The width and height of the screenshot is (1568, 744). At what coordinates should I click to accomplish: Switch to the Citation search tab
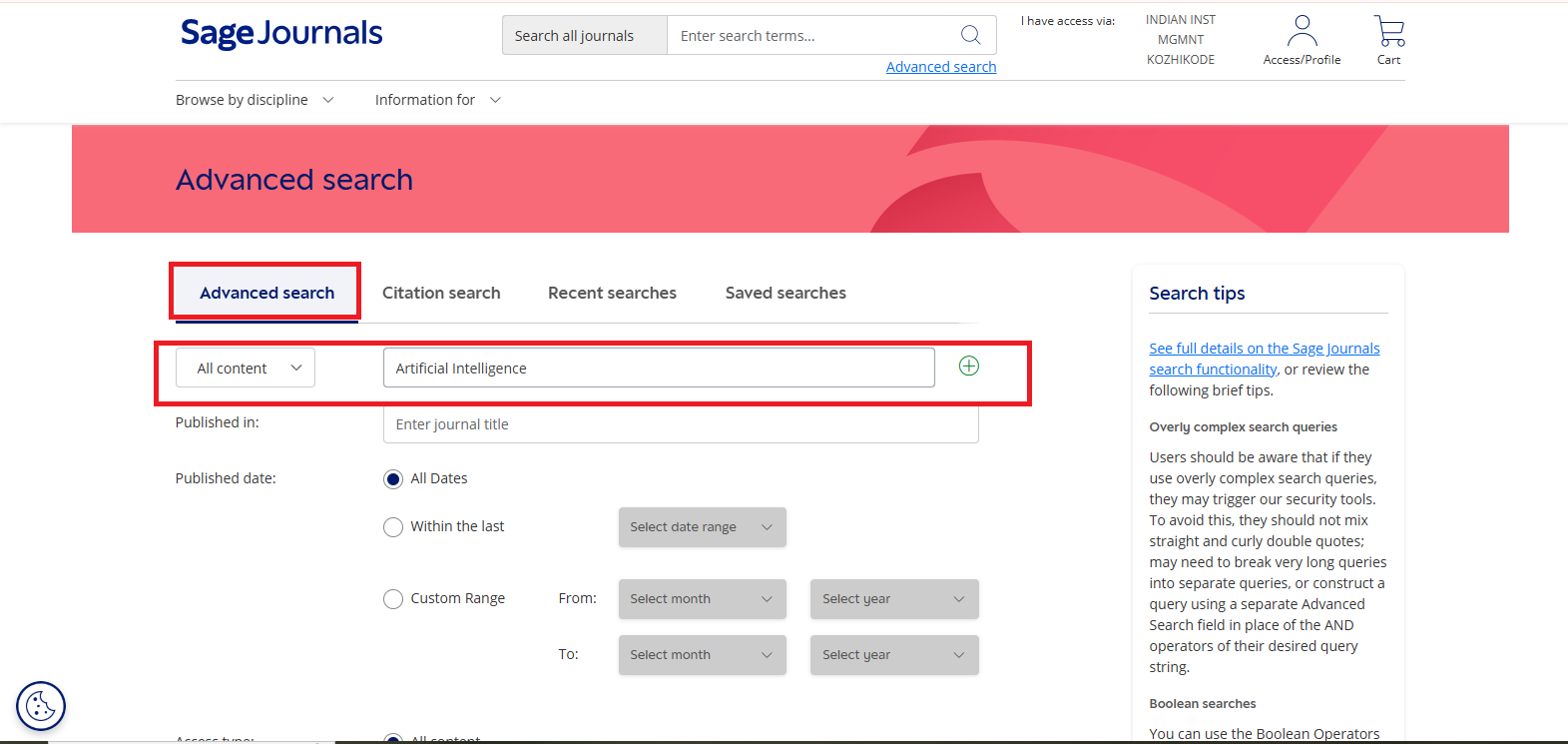pyautogui.click(x=441, y=293)
